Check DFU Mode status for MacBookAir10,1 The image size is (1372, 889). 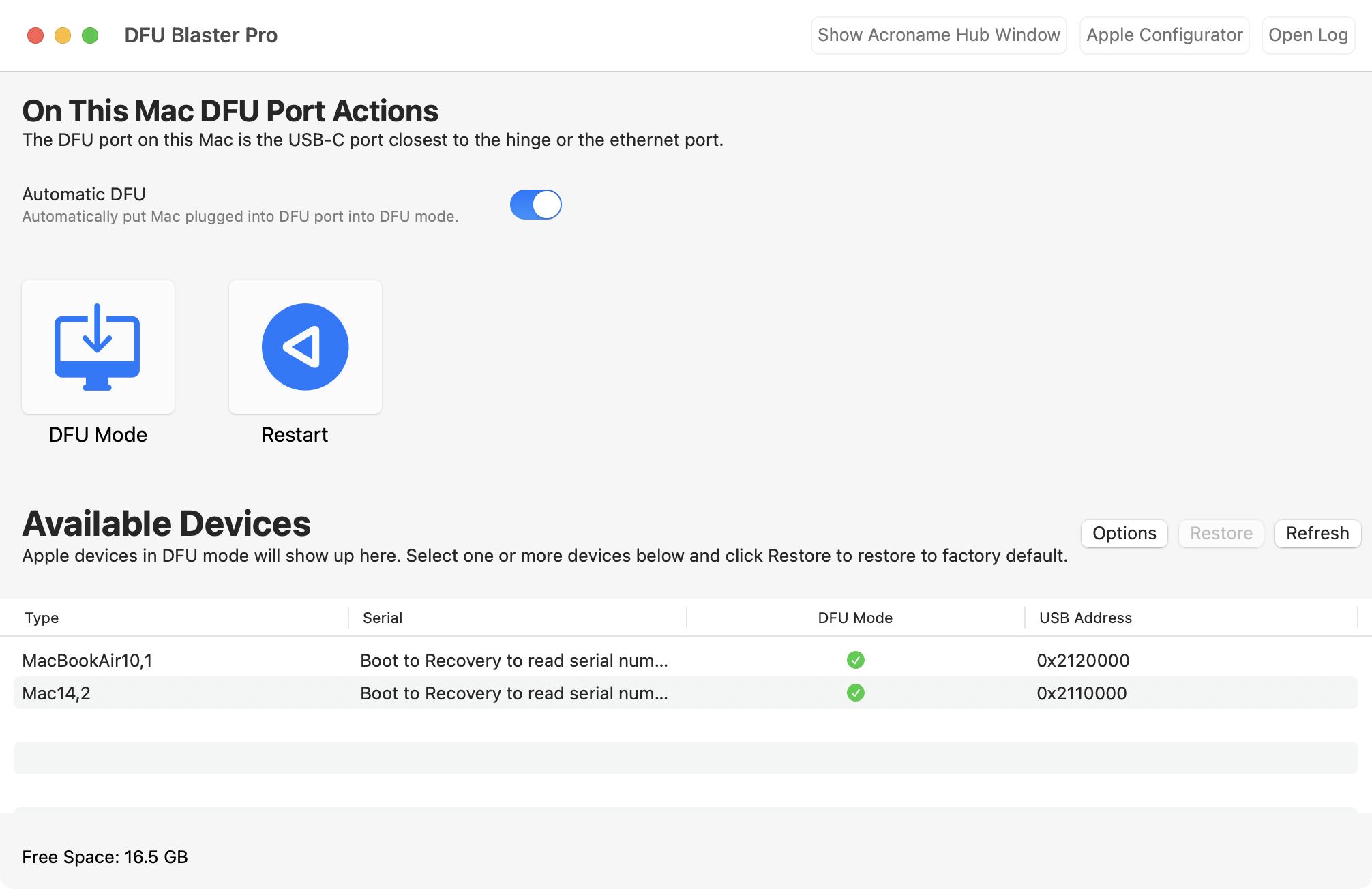855,660
